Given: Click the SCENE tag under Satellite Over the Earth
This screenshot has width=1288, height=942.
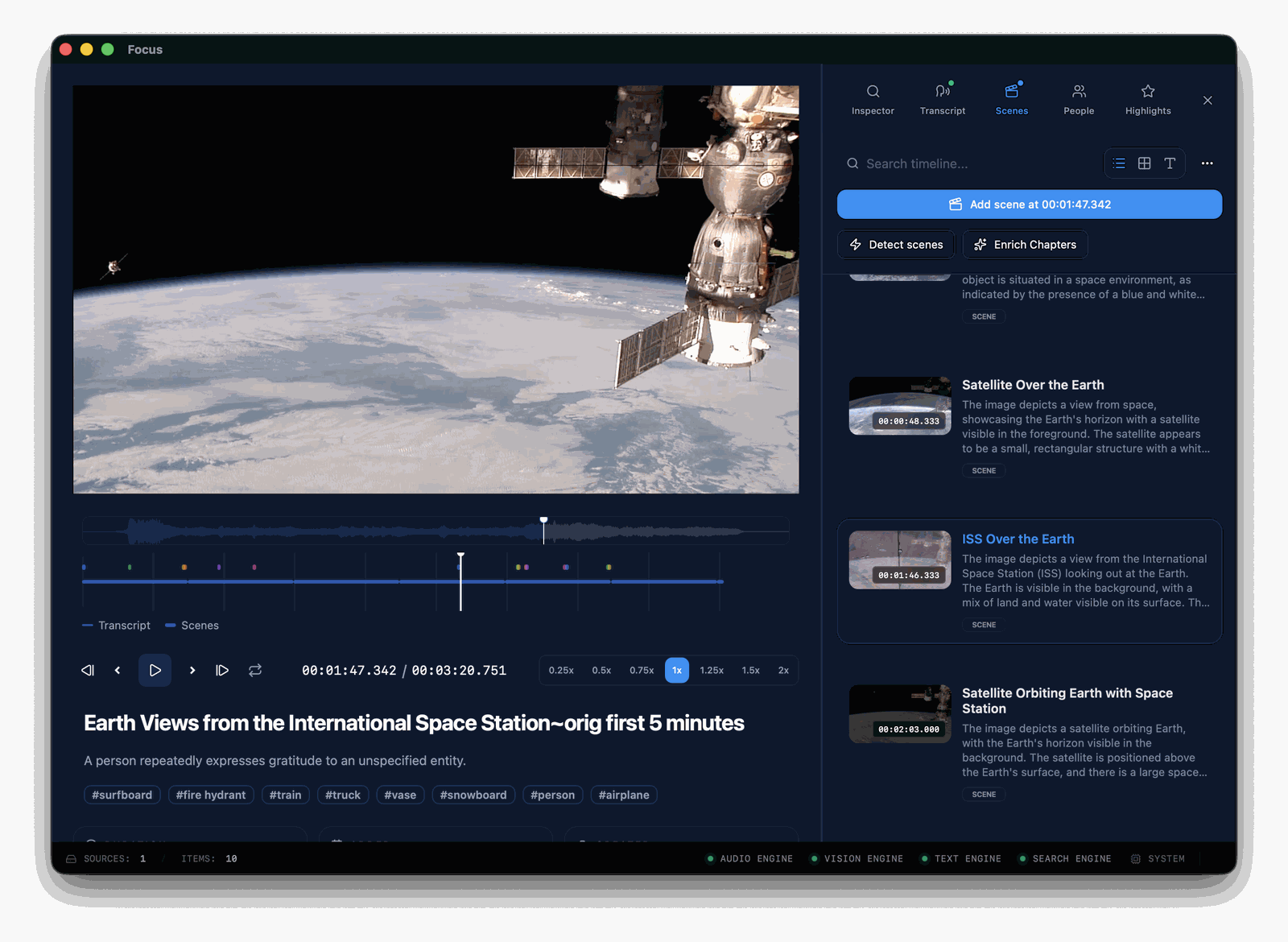Looking at the screenshot, I should pyautogui.click(x=984, y=470).
